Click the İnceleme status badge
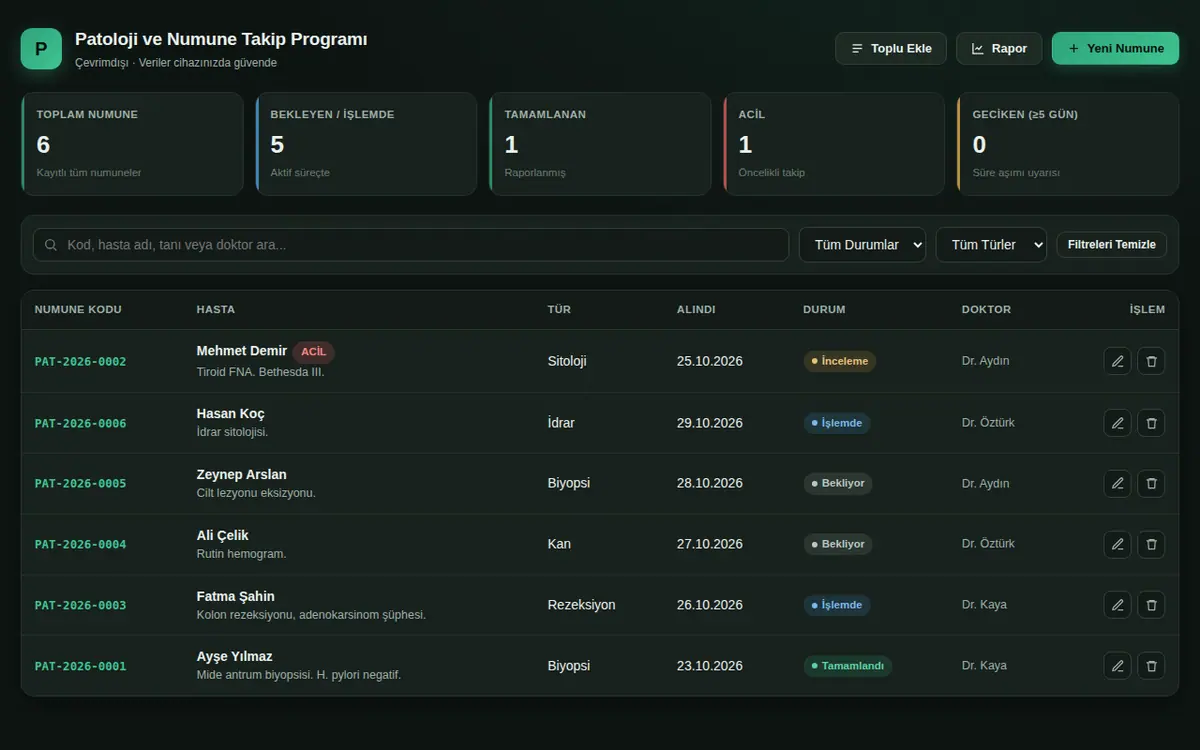 click(x=840, y=361)
